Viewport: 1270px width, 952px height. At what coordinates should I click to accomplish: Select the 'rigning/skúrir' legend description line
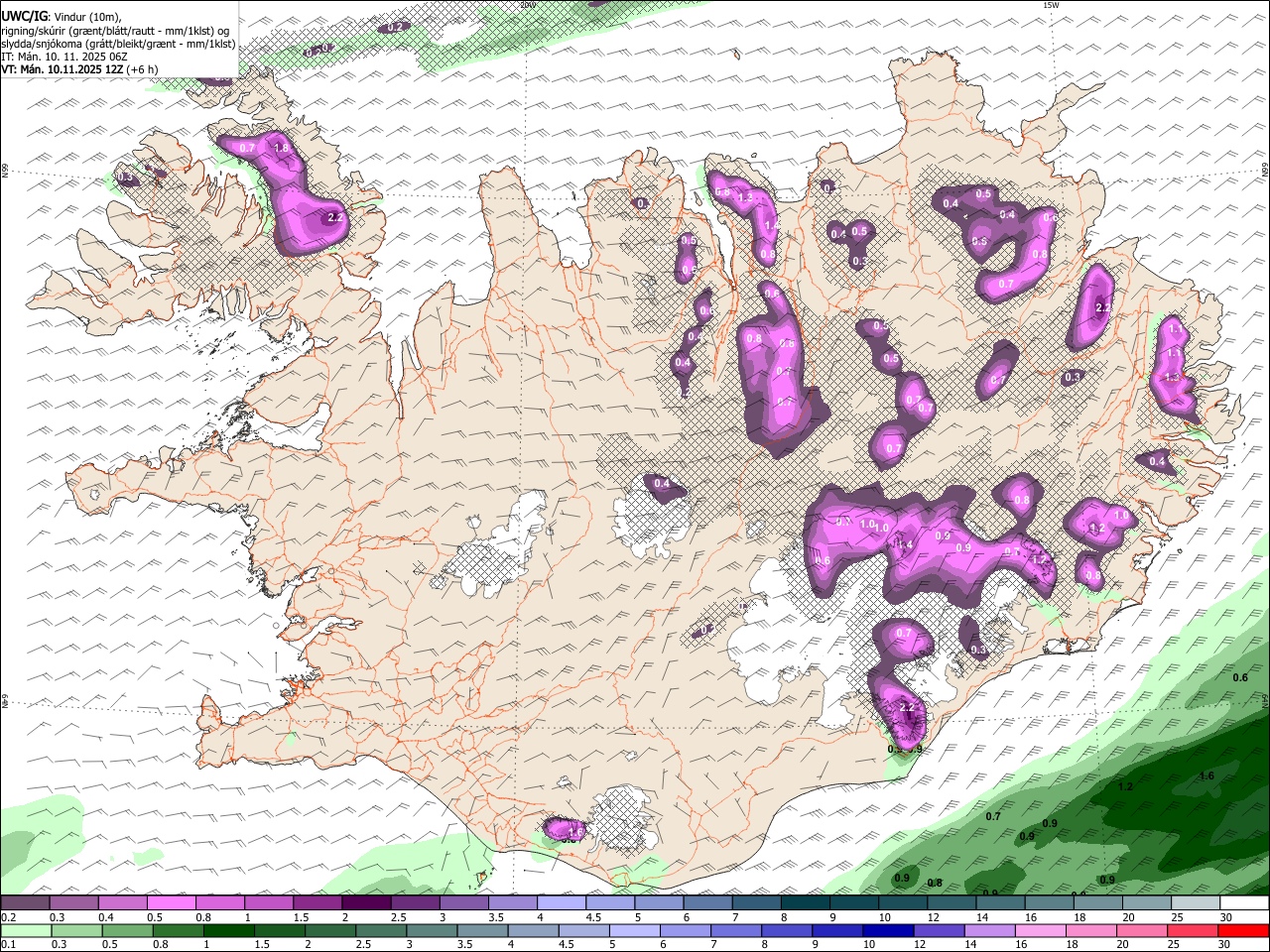tap(115, 30)
